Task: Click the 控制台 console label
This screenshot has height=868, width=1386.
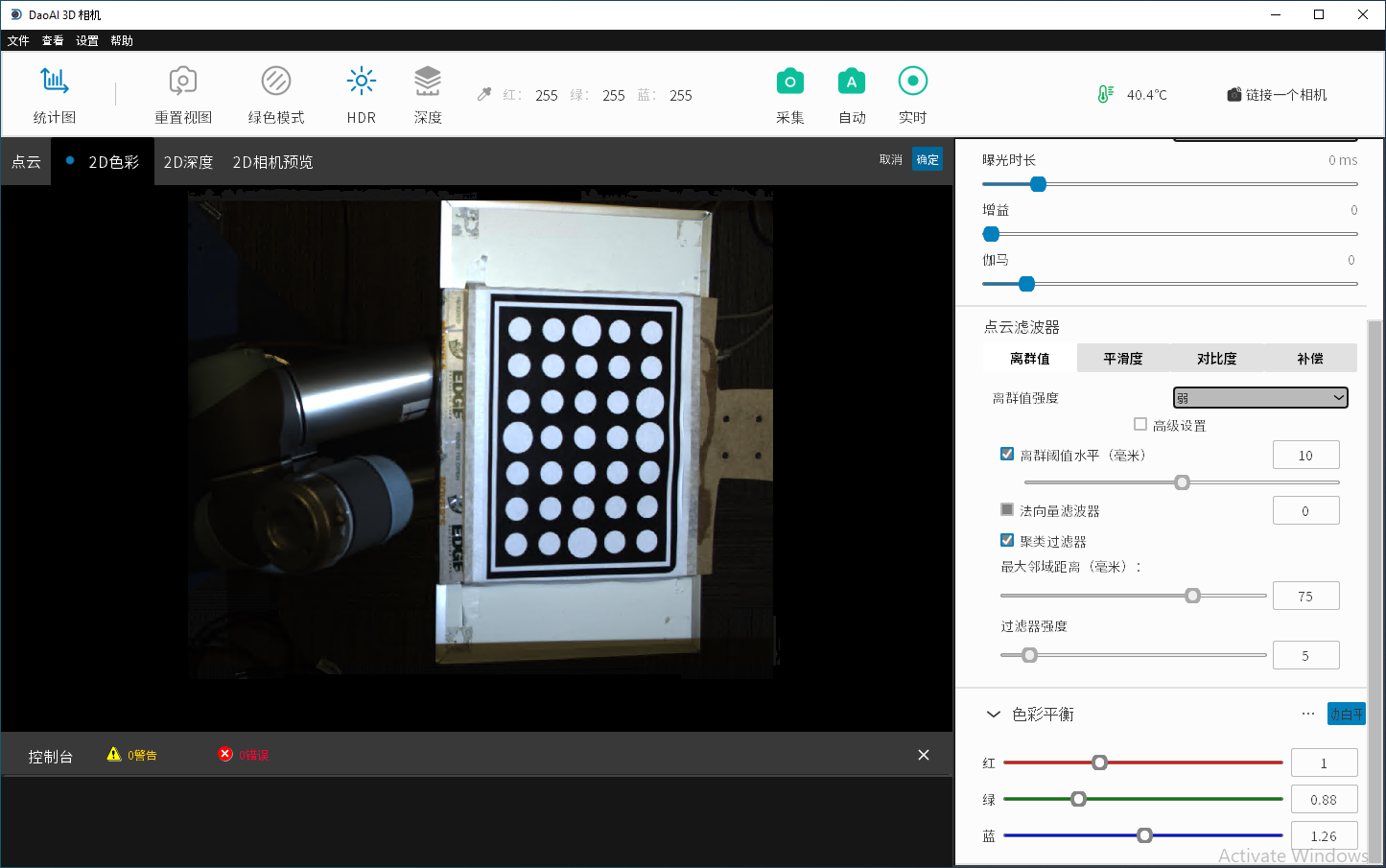Action: [51, 756]
